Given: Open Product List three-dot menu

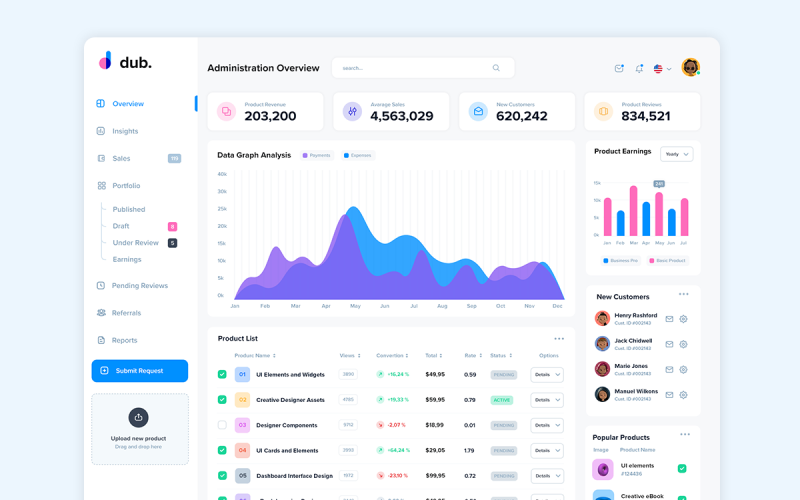Looking at the screenshot, I should point(559,338).
